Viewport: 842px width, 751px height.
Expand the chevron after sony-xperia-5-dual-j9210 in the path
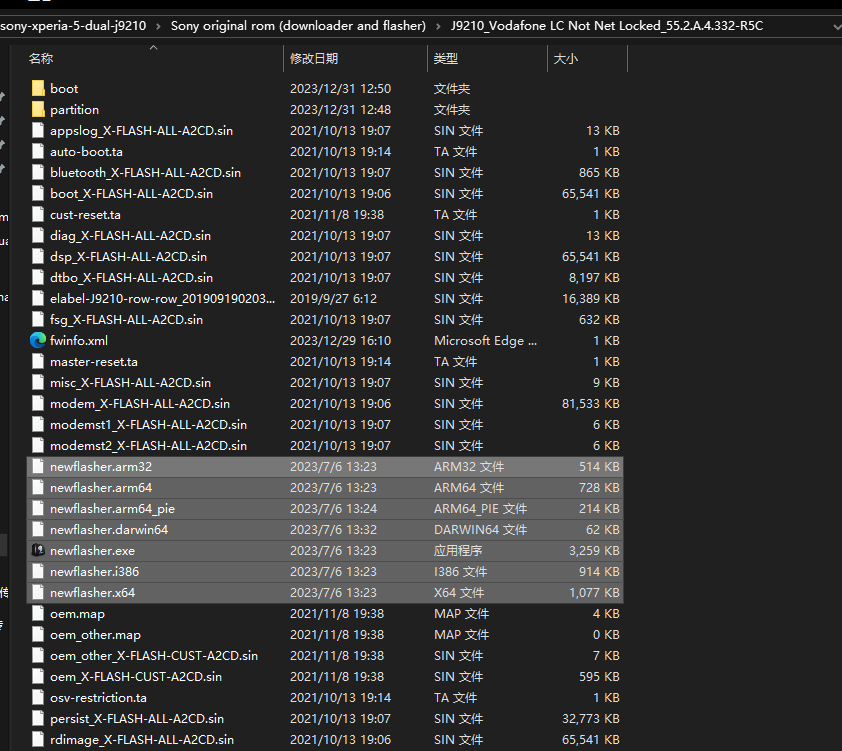pos(156,25)
